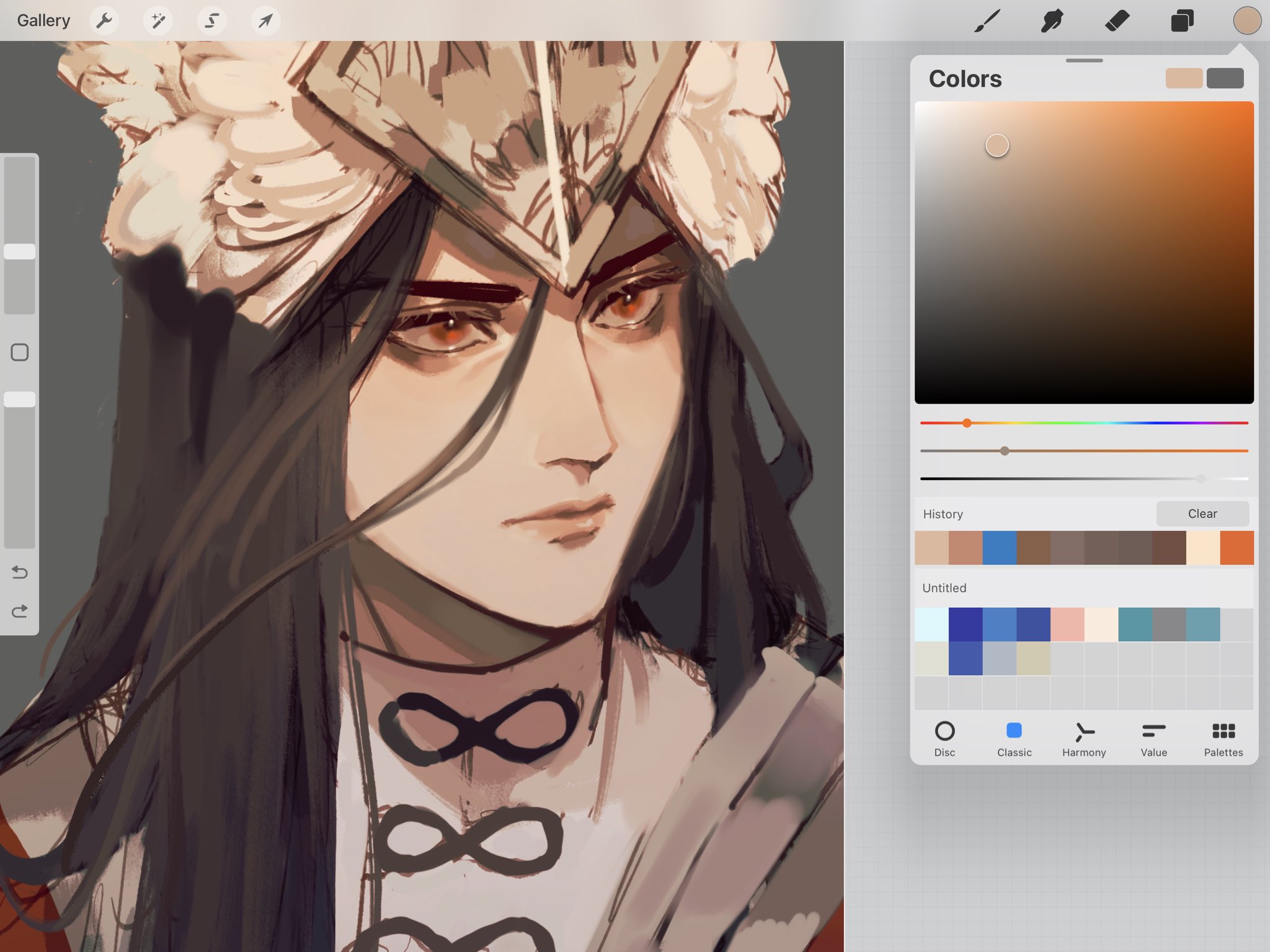Select the Paint brush tool

pos(987,21)
